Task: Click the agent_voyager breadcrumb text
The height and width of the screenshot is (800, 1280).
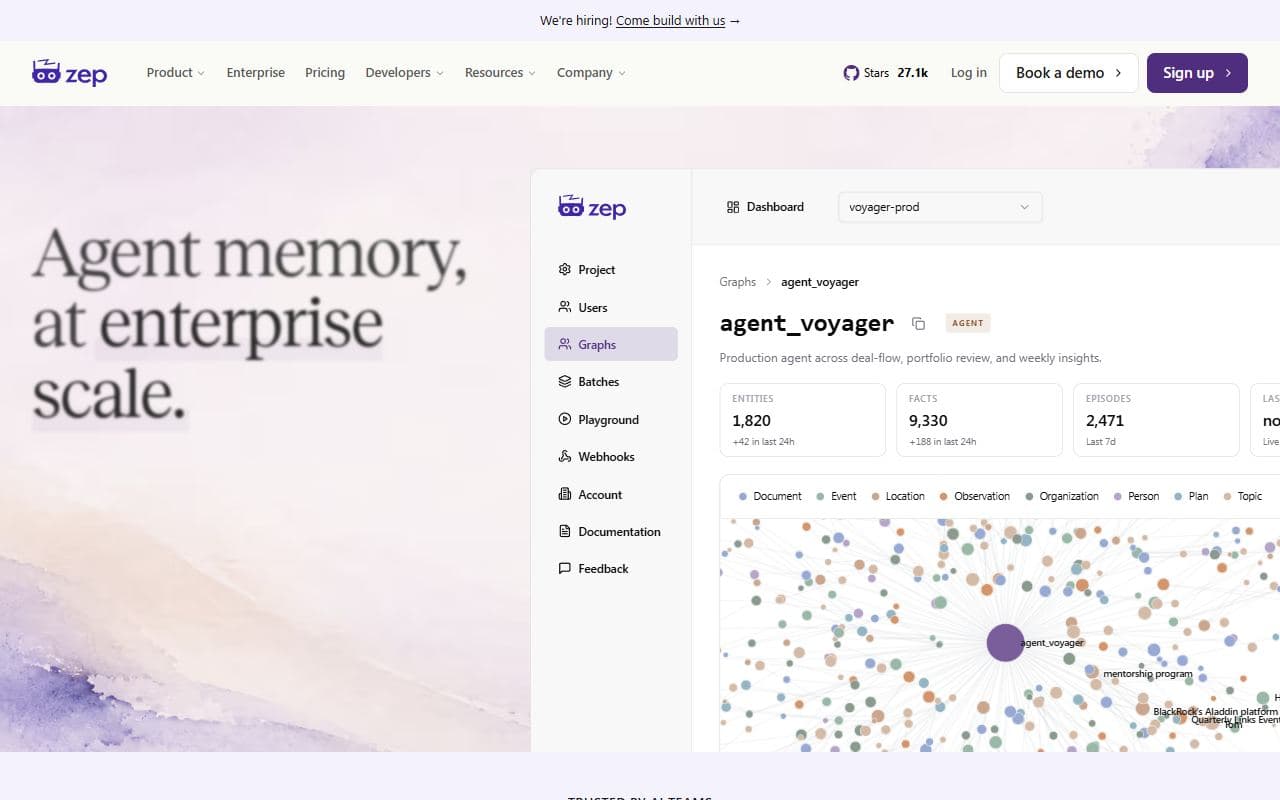Action: [820, 282]
